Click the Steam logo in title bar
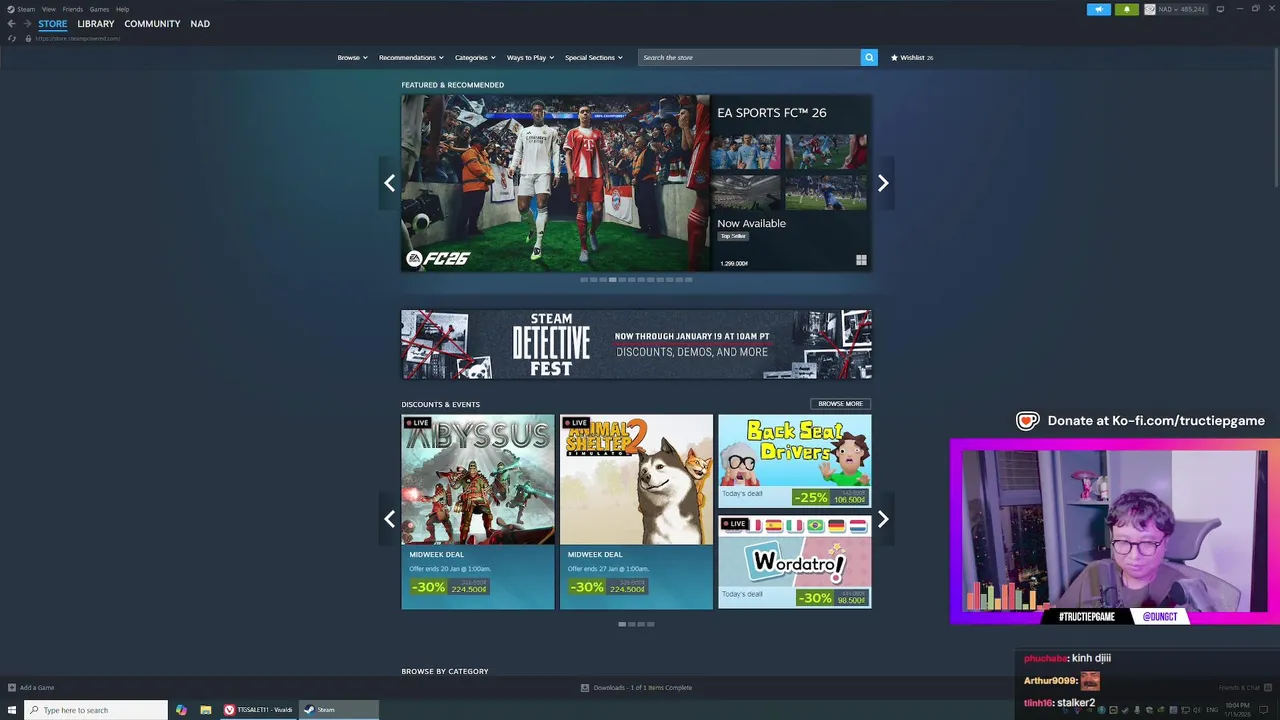The width and height of the screenshot is (1280, 720). (11, 9)
